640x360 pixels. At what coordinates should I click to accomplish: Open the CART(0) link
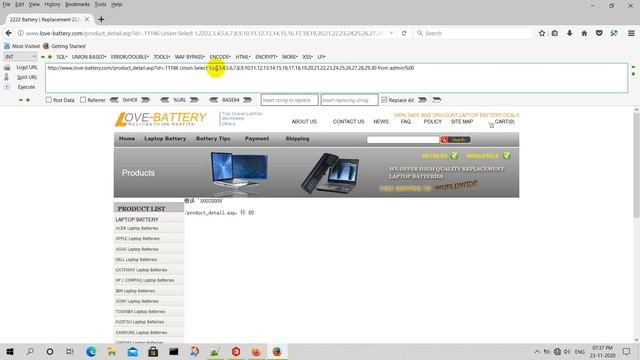coord(501,122)
